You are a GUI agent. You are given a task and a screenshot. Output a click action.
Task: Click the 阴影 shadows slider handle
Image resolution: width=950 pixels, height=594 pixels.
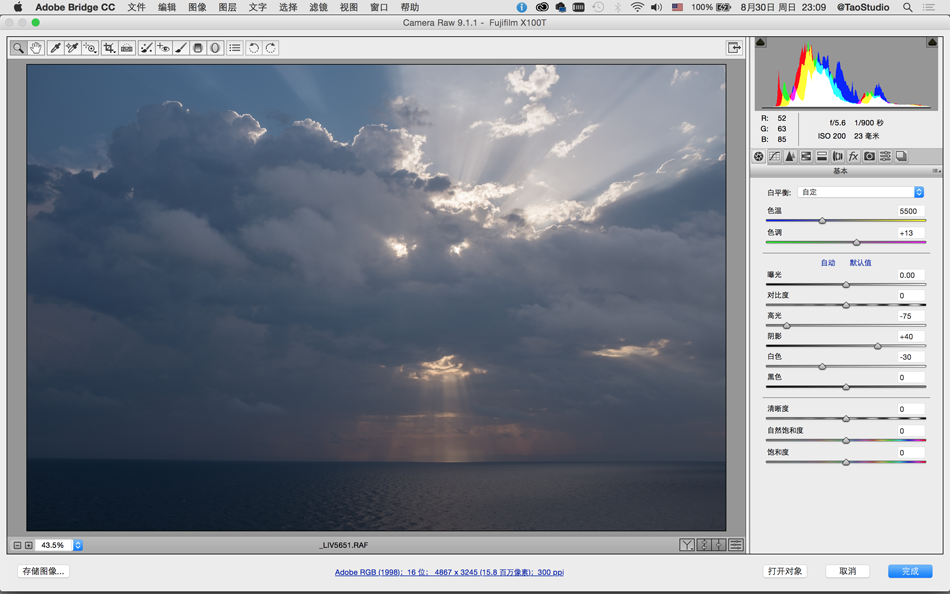(878, 346)
